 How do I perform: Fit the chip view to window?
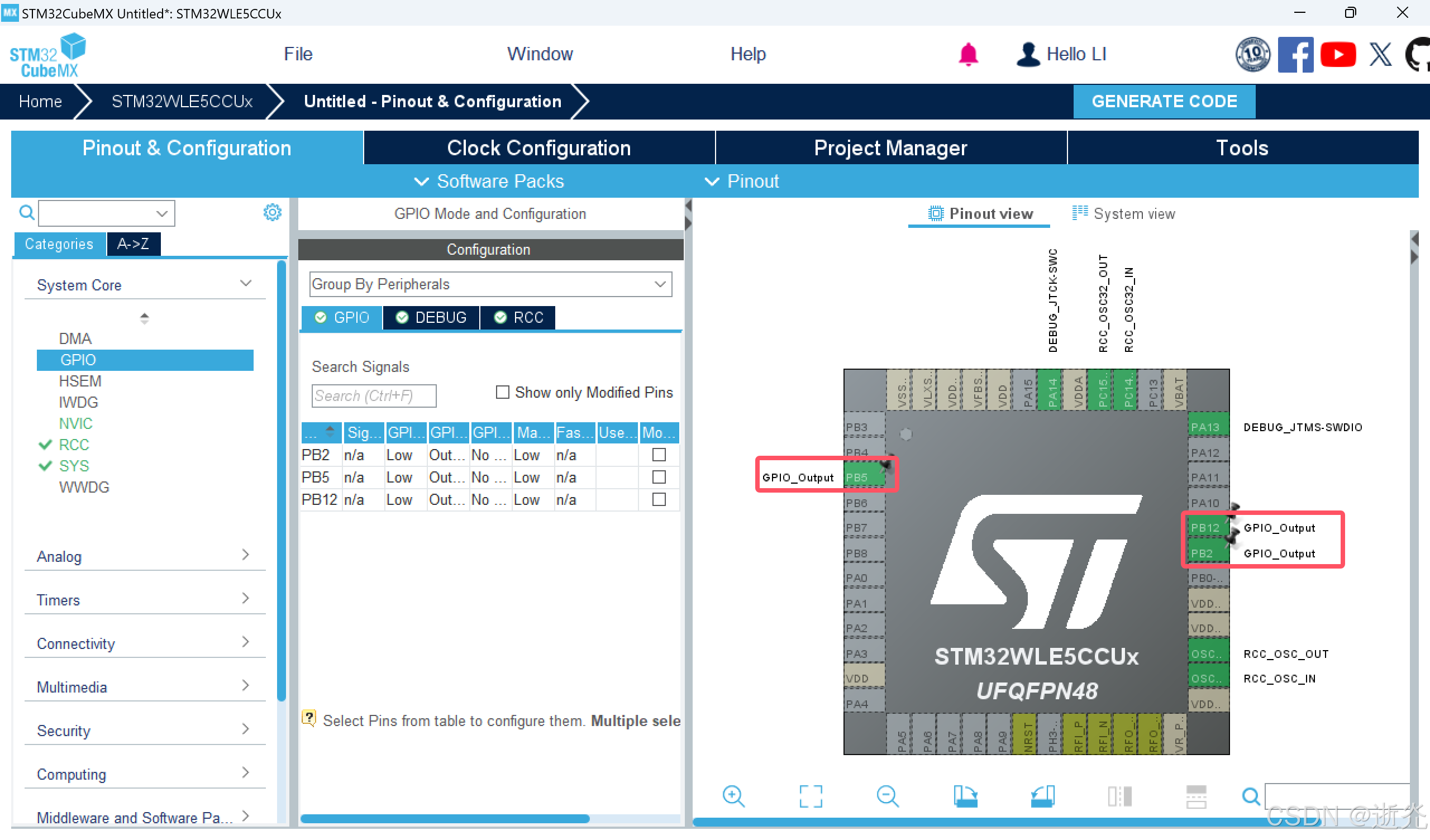click(x=811, y=796)
